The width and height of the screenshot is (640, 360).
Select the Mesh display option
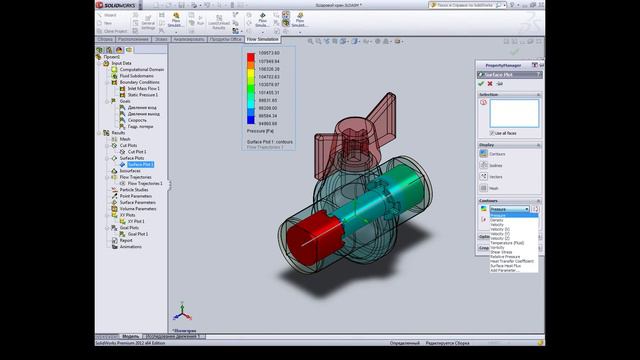pyautogui.click(x=483, y=188)
